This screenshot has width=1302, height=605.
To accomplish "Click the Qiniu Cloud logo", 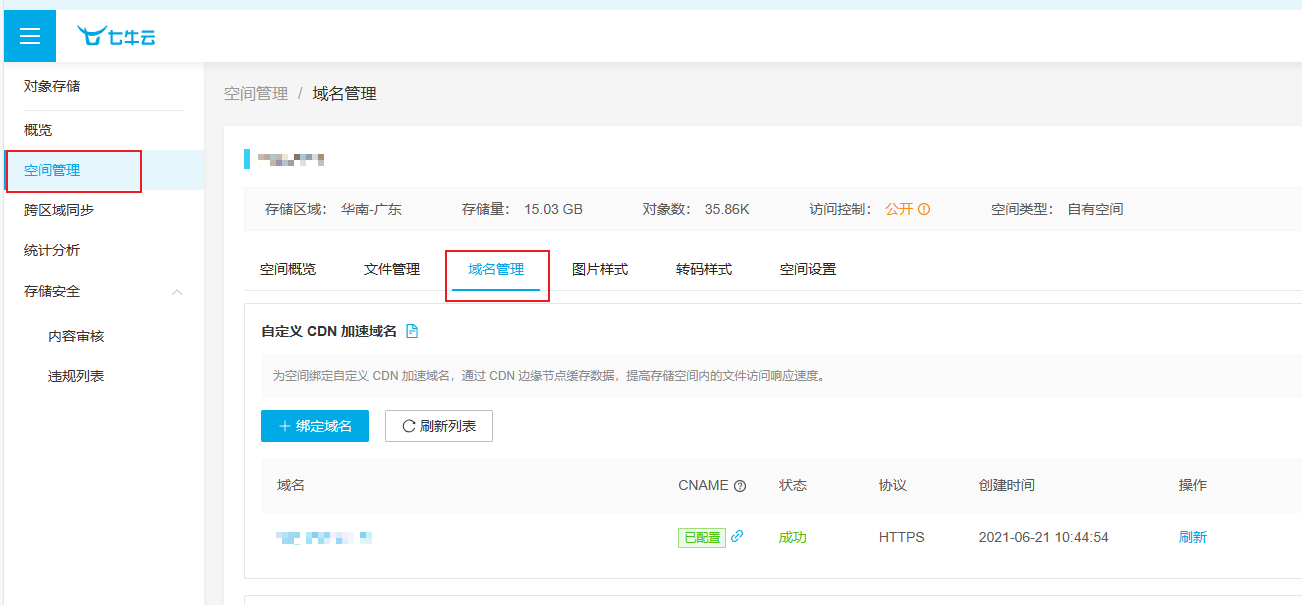I will pyautogui.click(x=117, y=37).
